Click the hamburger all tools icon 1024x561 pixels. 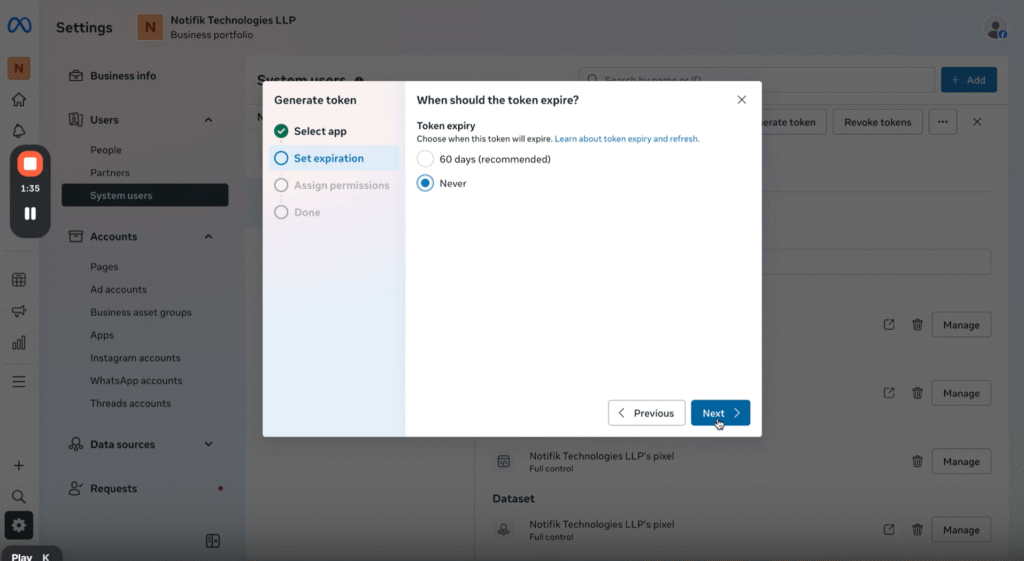(19, 381)
